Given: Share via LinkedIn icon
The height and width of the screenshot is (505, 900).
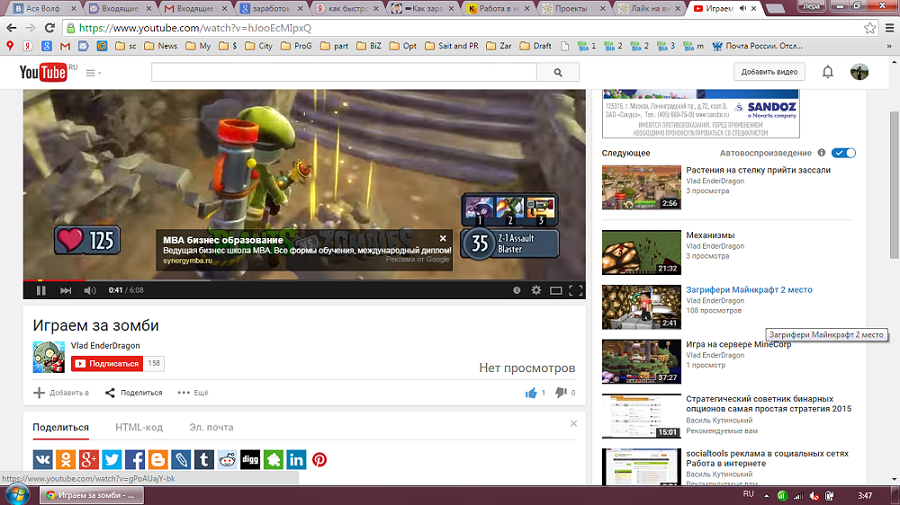Looking at the screenshot, I should click(x=296, y=460).
